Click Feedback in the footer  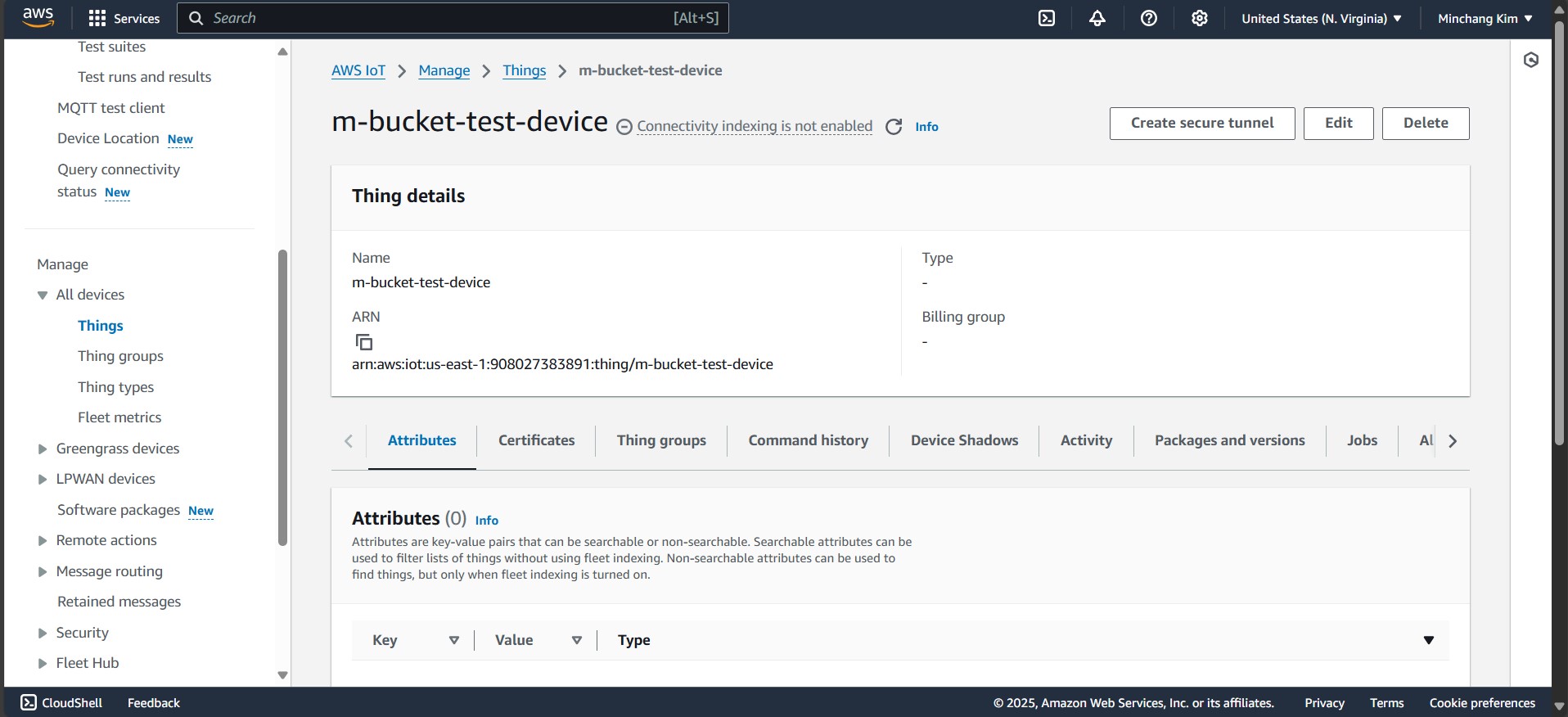tap(154, 702)
